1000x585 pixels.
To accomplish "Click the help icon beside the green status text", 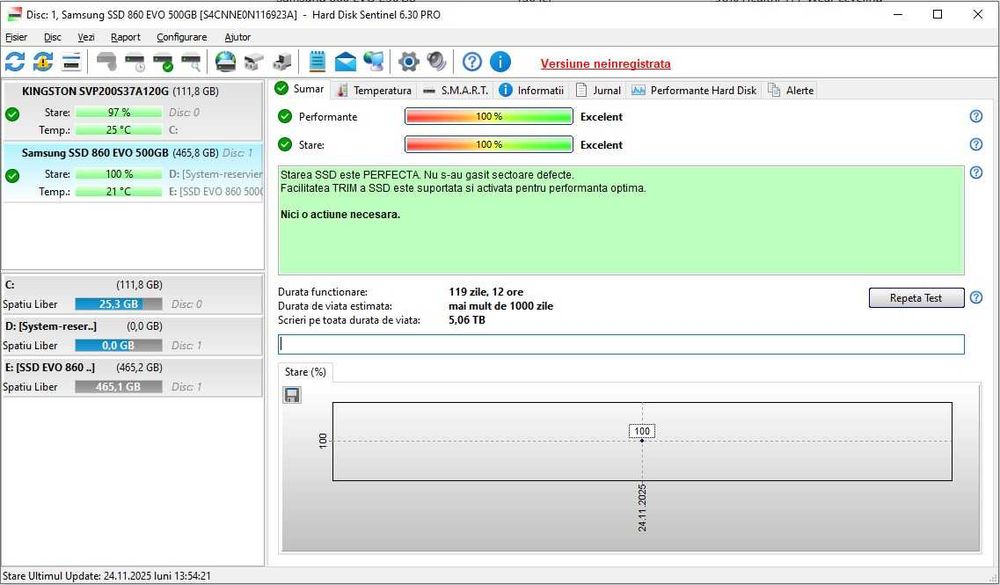I will tap(976, 173).
